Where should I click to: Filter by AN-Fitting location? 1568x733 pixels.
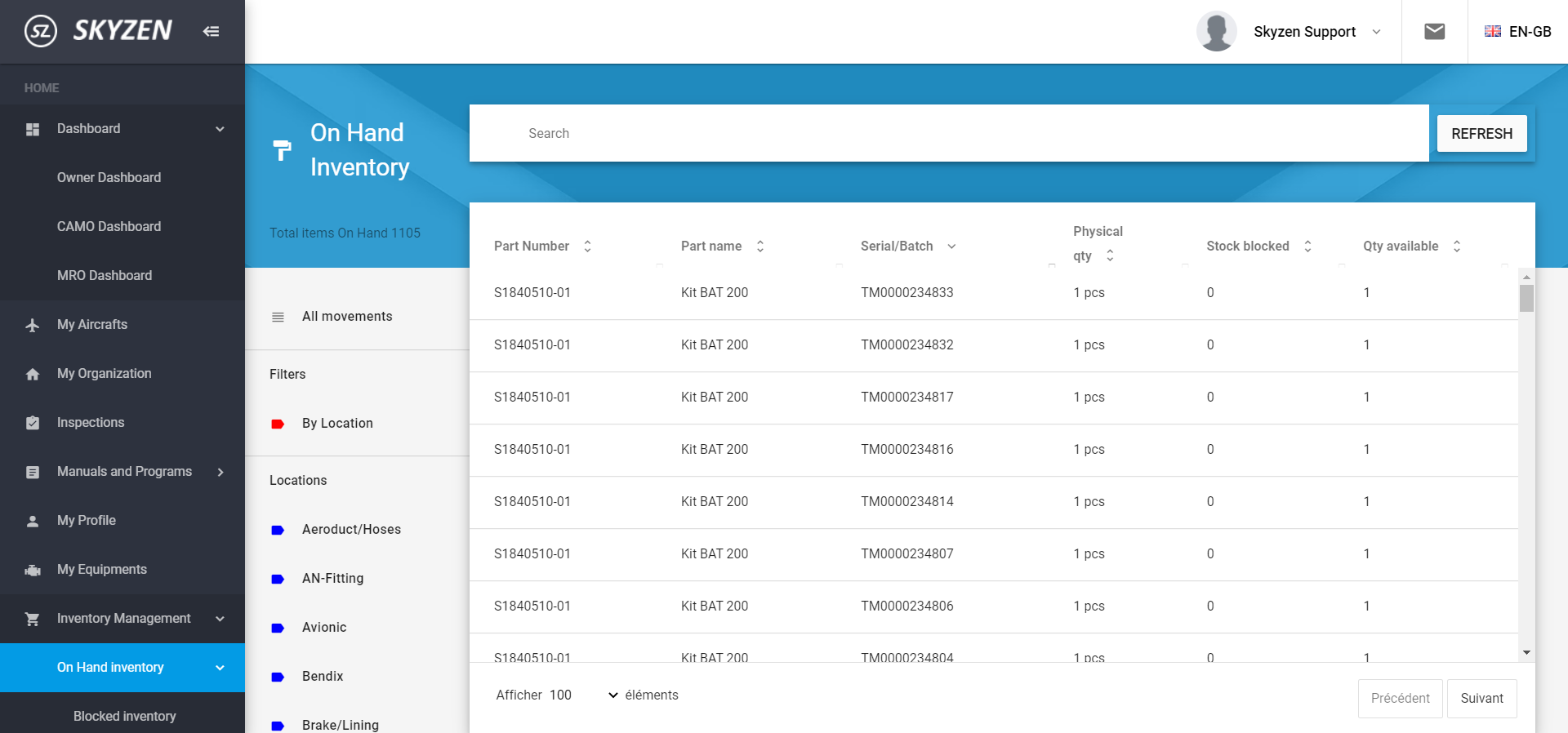point(332,578)
